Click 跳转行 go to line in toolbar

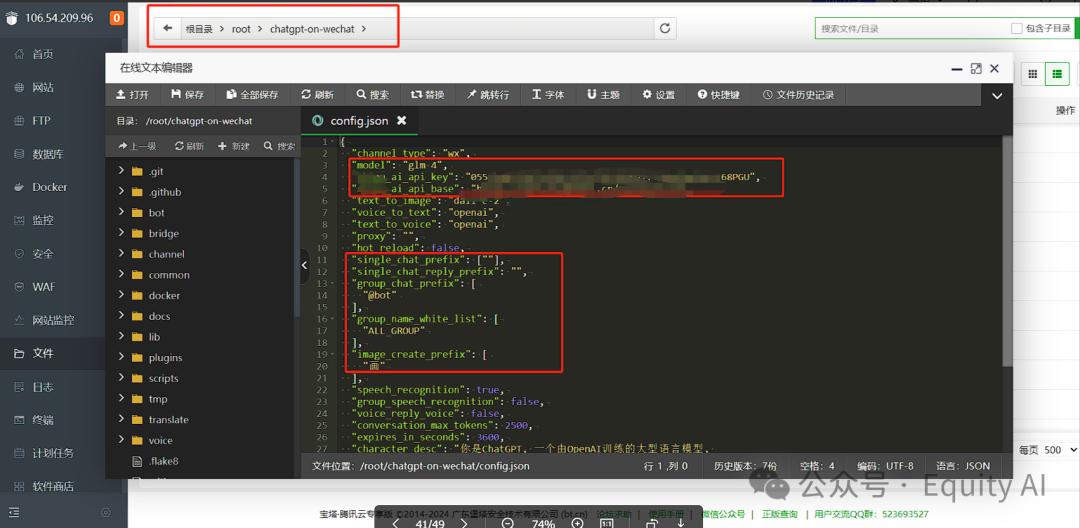(x=488, y=95)
